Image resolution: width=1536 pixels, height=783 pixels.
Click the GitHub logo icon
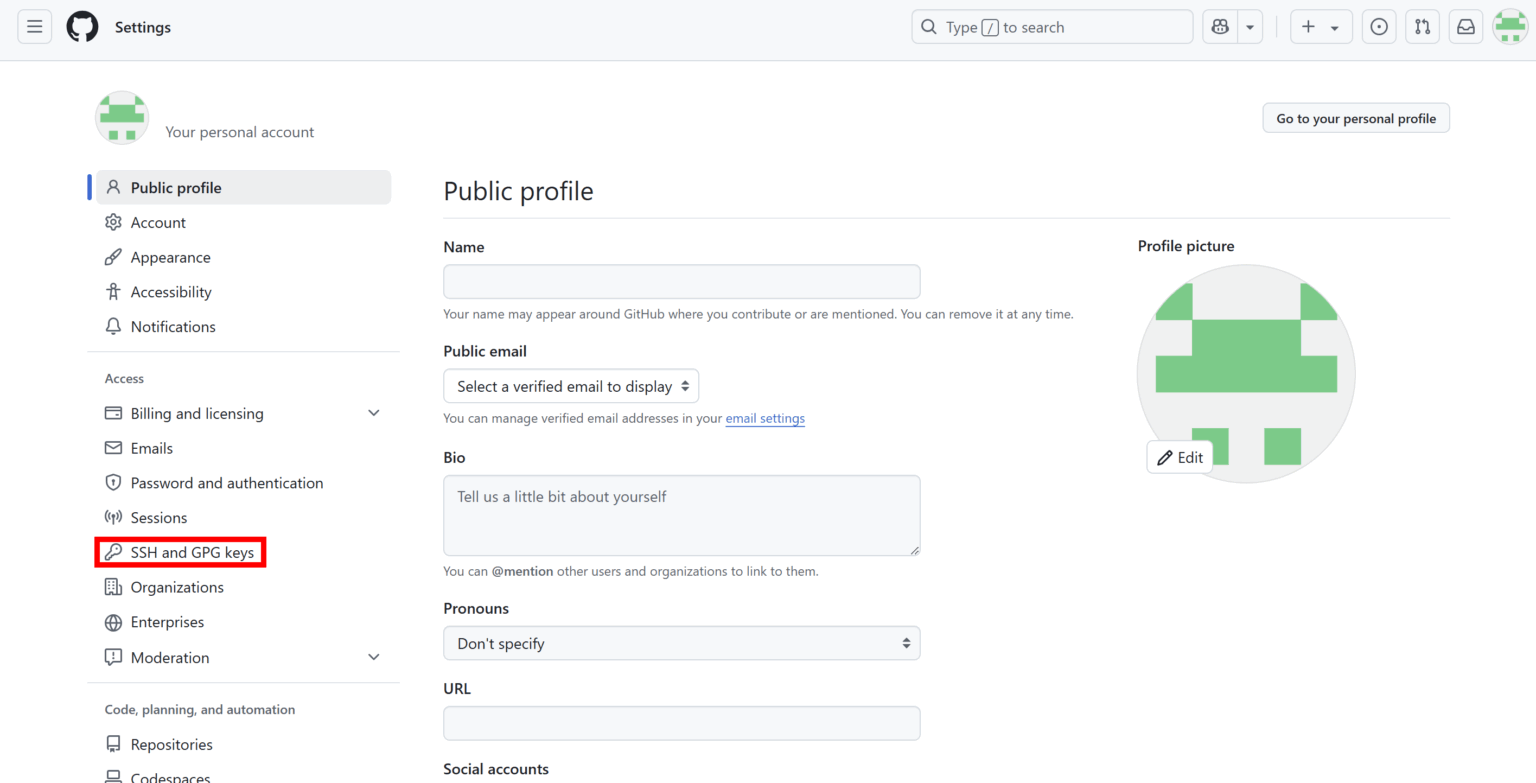[x=82, y=27]
